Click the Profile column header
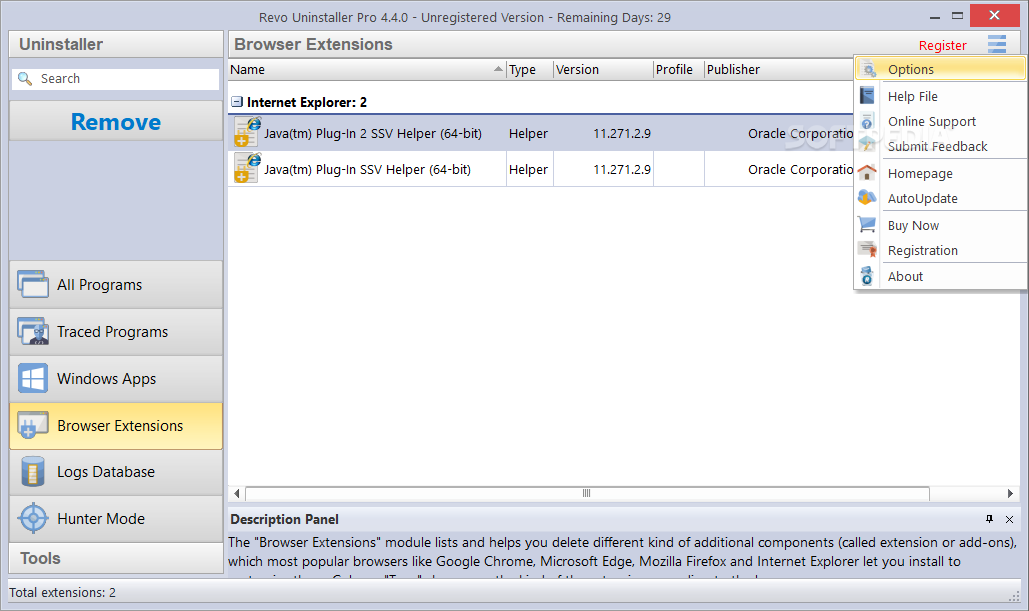Image resolution: width=1029 pixels, height=611 pixels. click(679, 70)
